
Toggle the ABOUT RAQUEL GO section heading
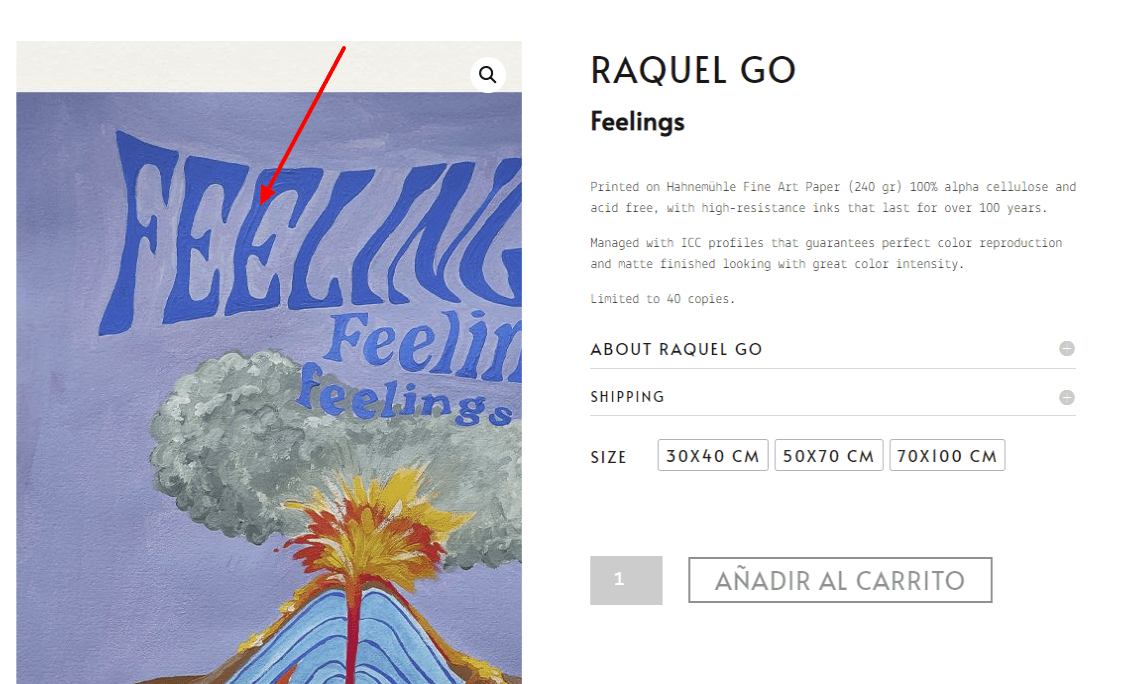[676, 349]
